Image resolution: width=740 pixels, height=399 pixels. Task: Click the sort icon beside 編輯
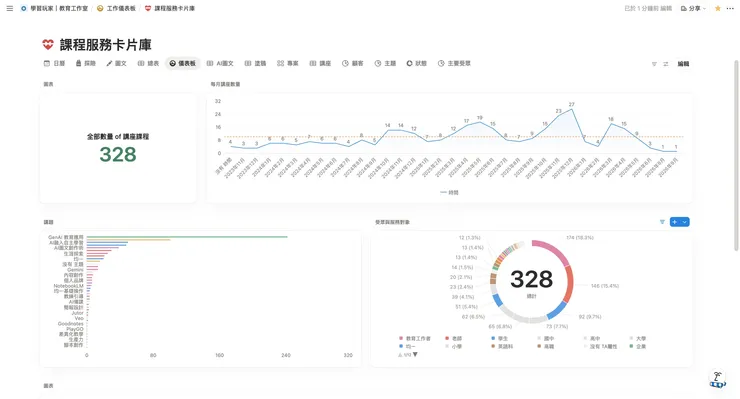click(x=665, y=64)
